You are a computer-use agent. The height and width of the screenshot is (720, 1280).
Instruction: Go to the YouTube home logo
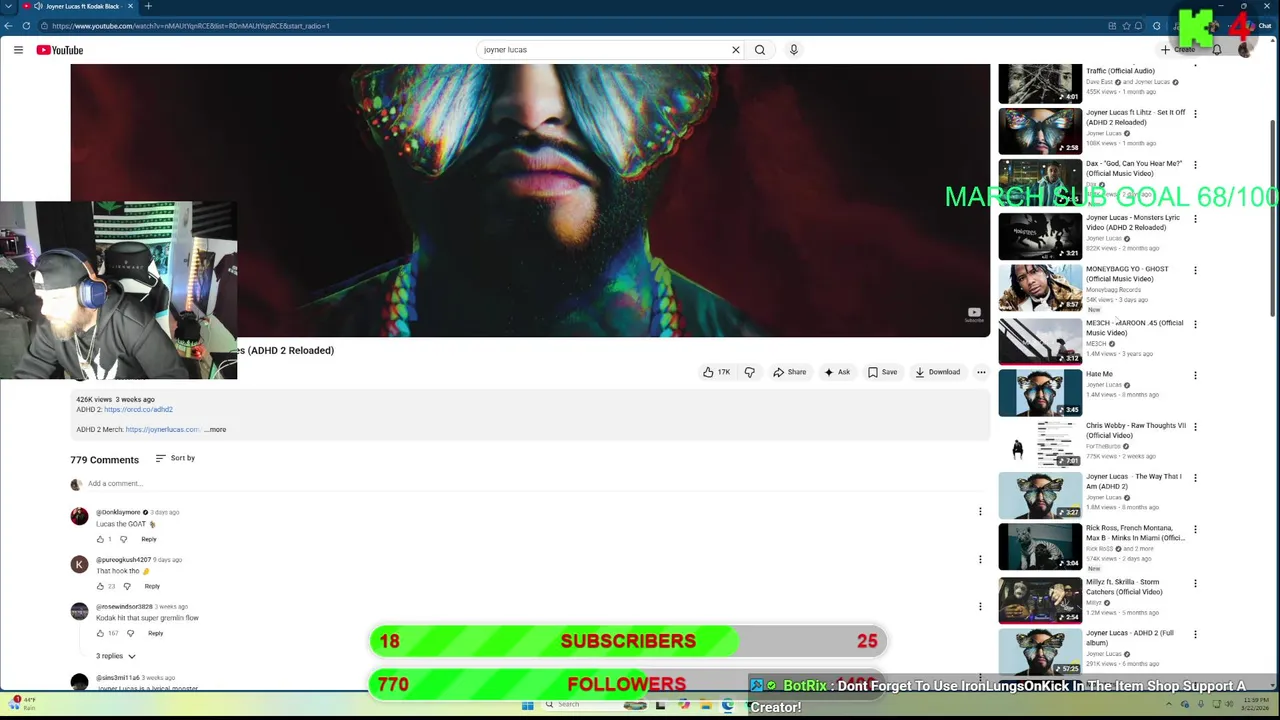pos(60,50)
